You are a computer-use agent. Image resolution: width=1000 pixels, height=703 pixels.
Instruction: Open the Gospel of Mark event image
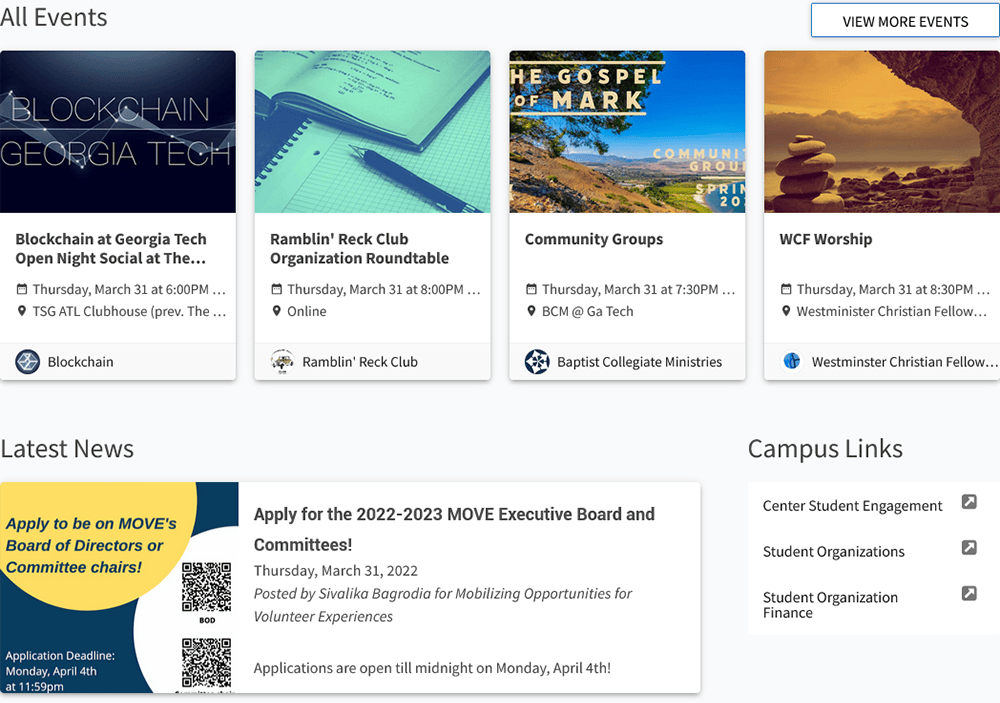point(627,131)
